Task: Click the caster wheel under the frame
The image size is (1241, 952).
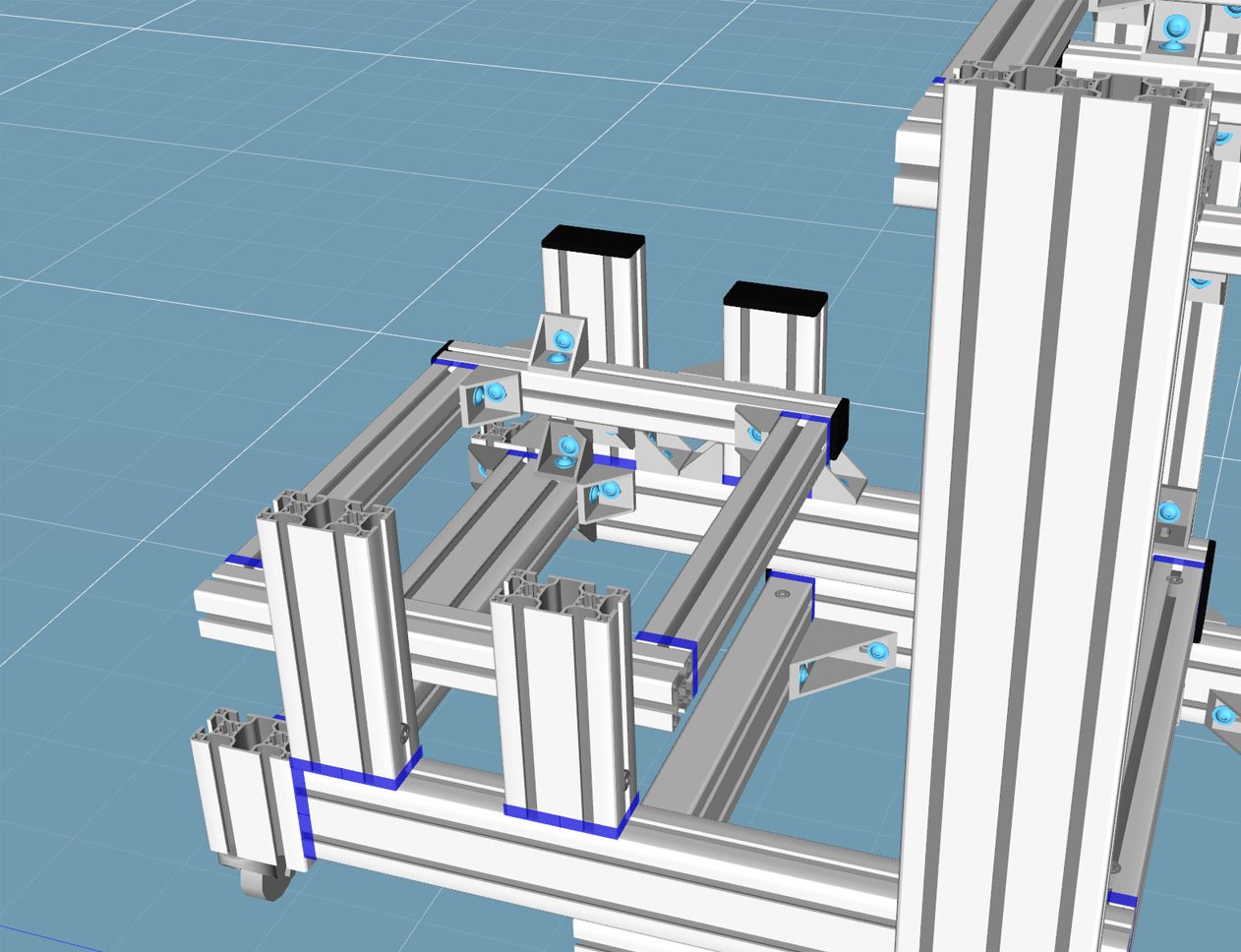Action: (264, 880)
